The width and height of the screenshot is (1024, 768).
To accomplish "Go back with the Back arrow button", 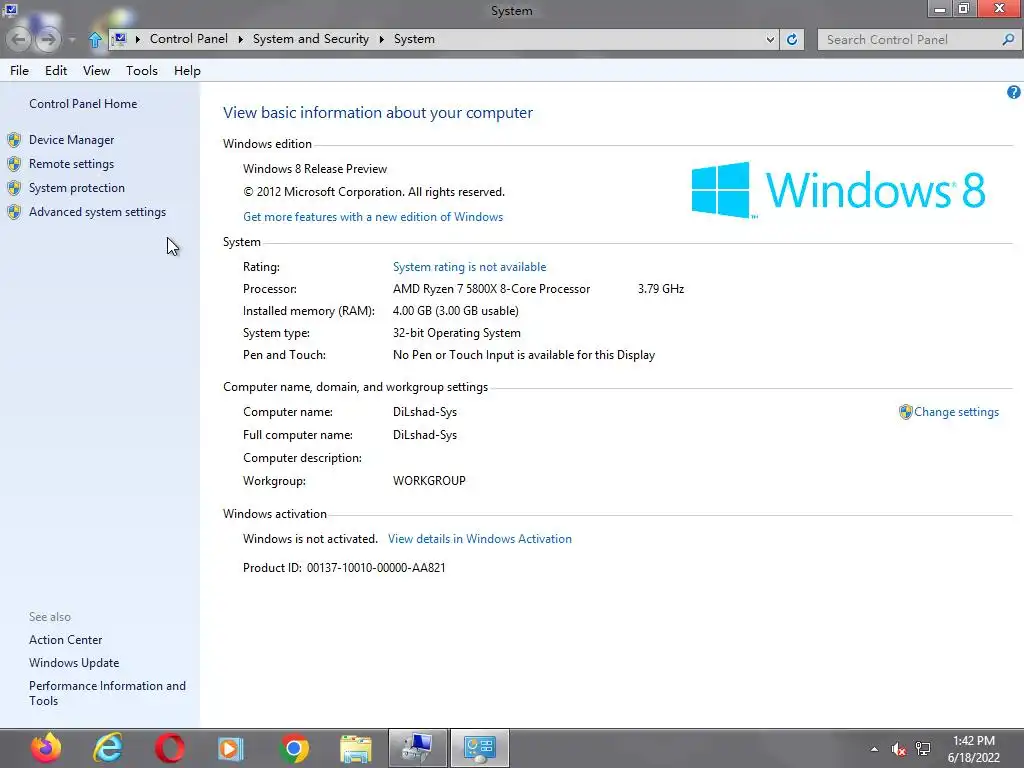I will (x=18, y=40).
